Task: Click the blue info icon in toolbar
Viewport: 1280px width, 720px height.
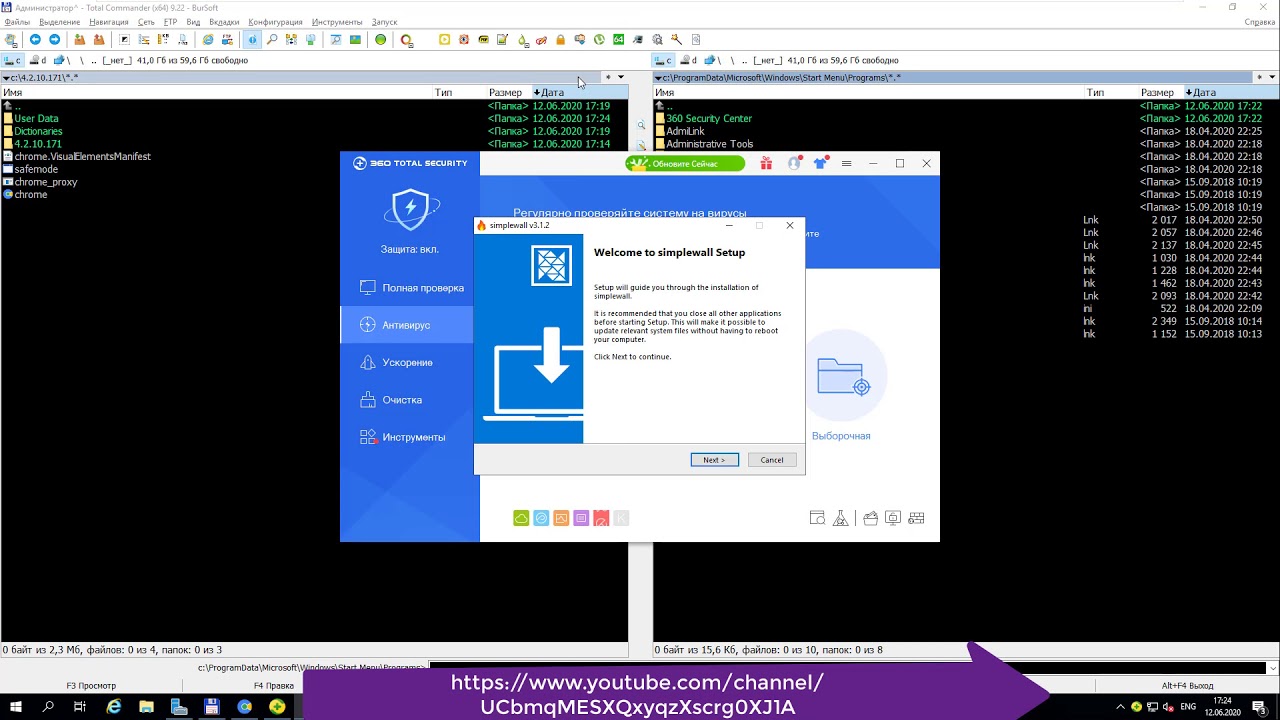Action: pos(252,40)
